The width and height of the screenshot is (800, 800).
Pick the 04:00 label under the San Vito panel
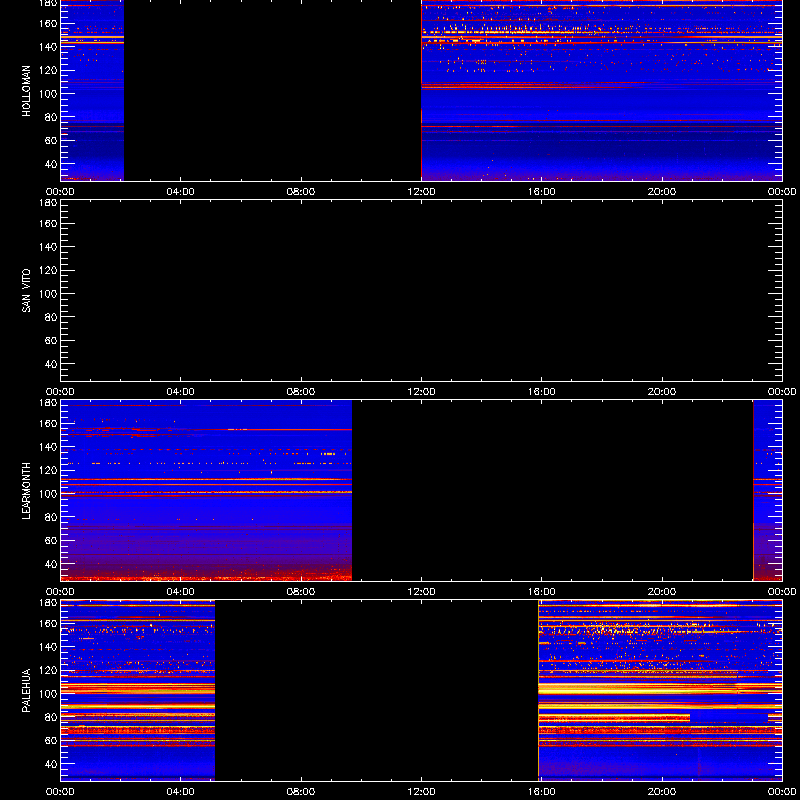tap(181, 392)
